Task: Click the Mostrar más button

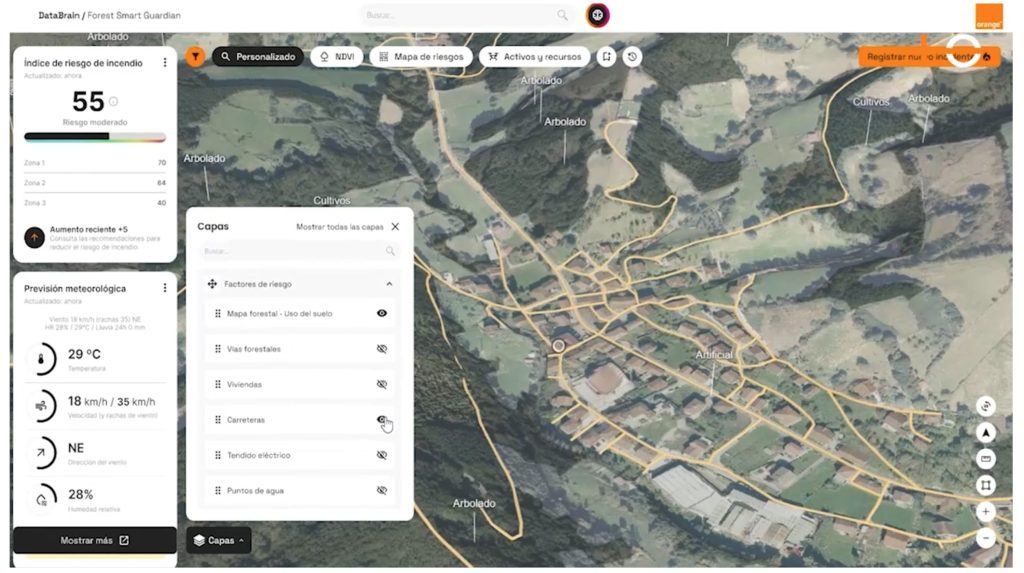Action: 95,541
